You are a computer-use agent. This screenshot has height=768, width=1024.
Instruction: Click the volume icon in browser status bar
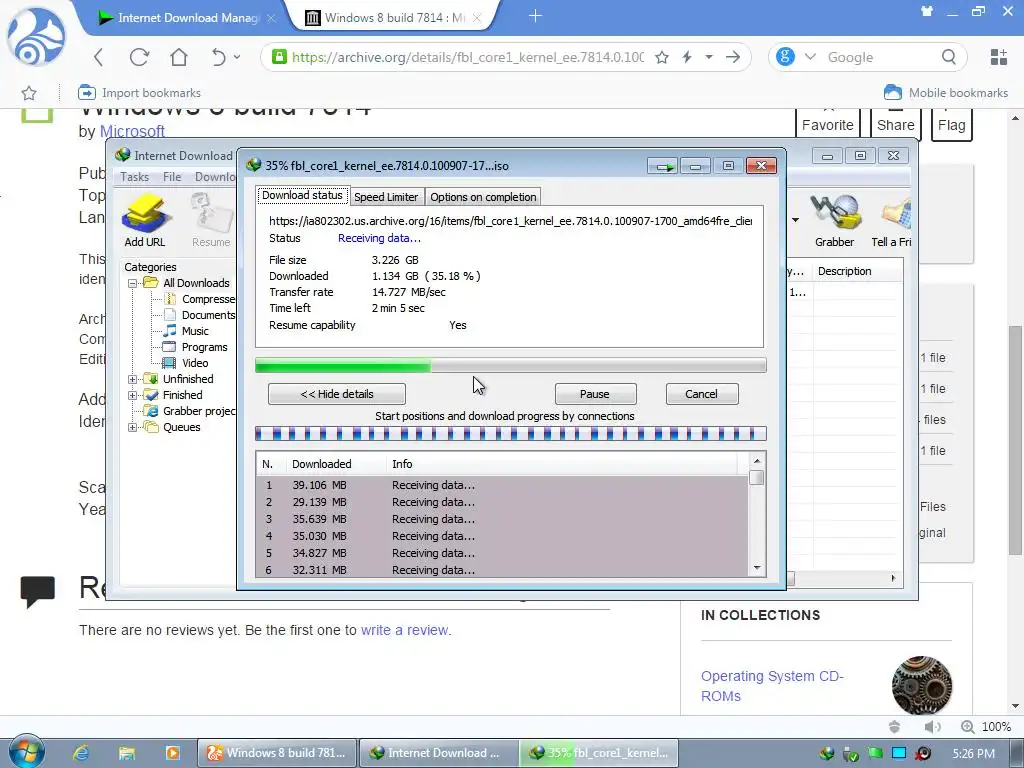point(932,727)
